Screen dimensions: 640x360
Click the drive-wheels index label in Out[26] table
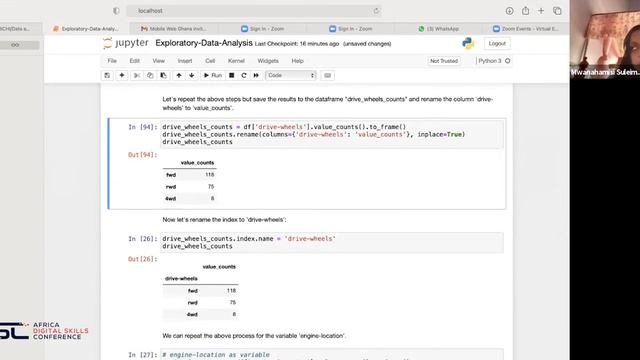181,278
